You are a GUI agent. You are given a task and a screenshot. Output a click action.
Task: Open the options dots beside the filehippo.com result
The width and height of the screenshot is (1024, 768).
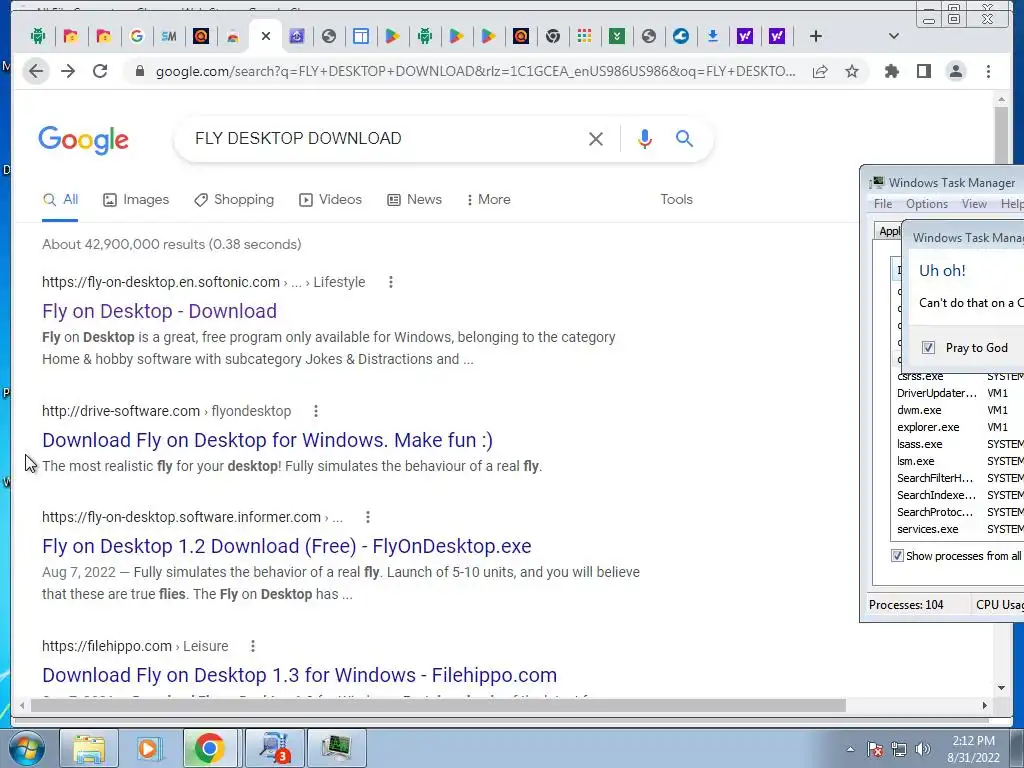pyautogui.click(x=253, y=646)
